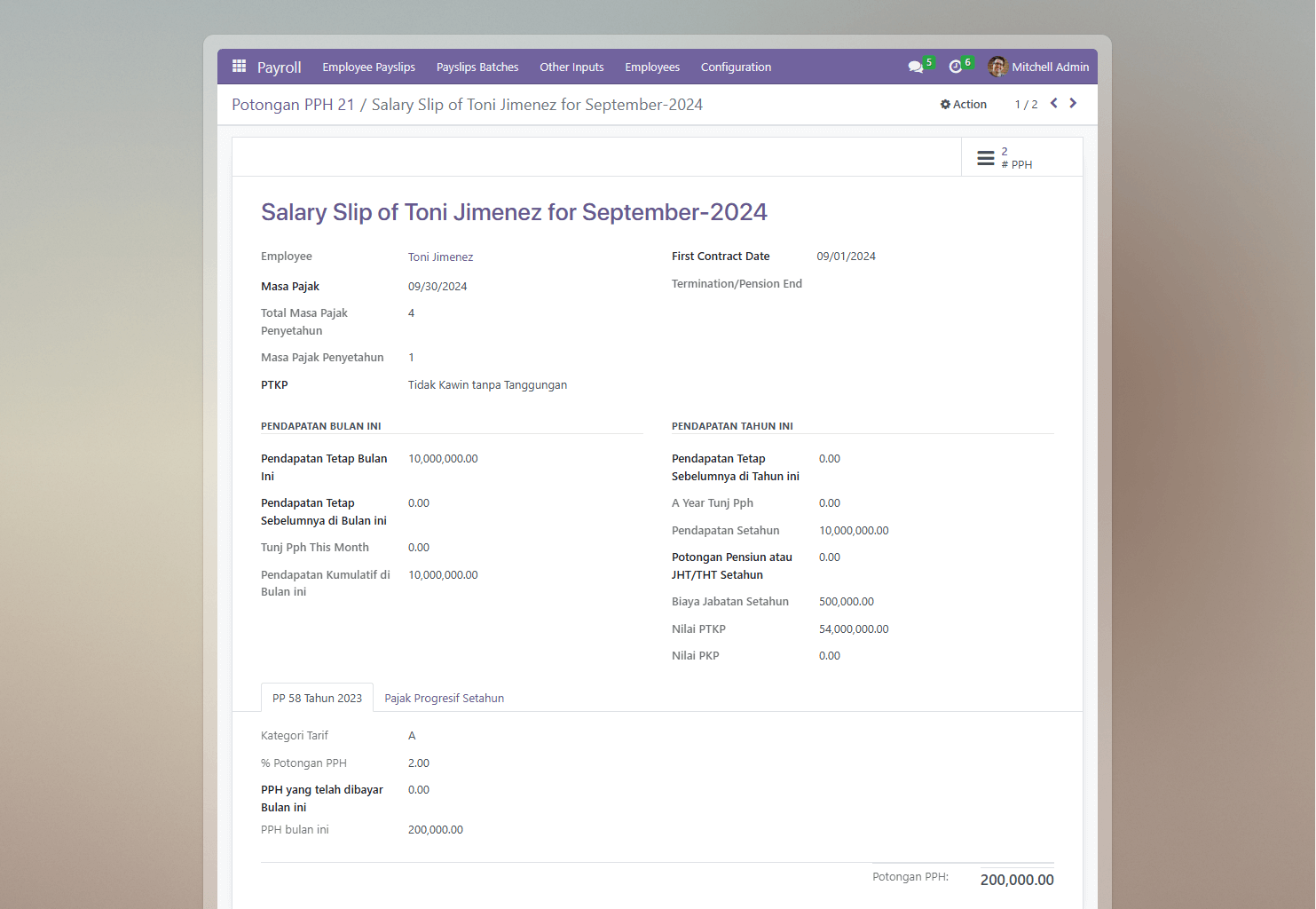Click the Salary Slip title heading
1316x909 pixels.
click(514, 212)
